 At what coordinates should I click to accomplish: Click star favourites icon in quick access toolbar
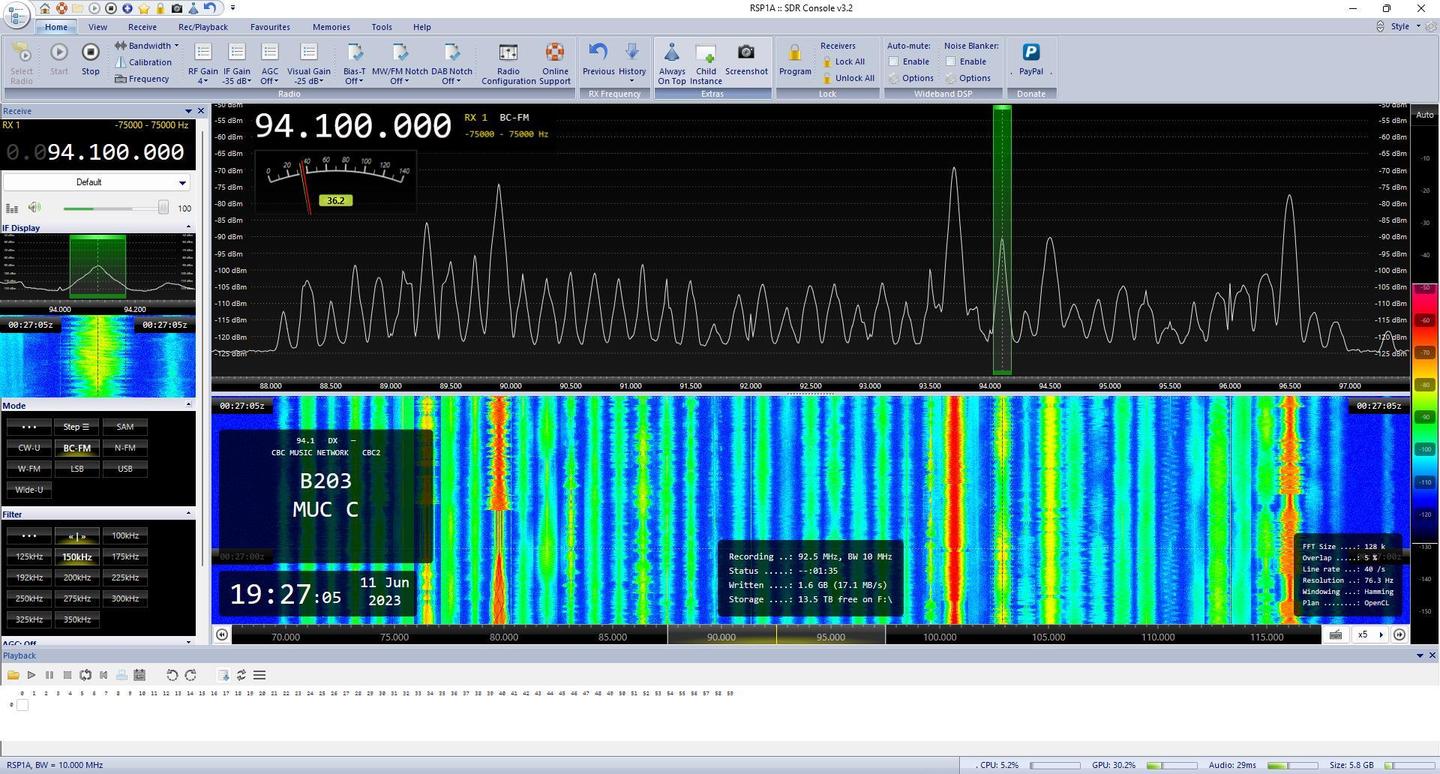143,8
